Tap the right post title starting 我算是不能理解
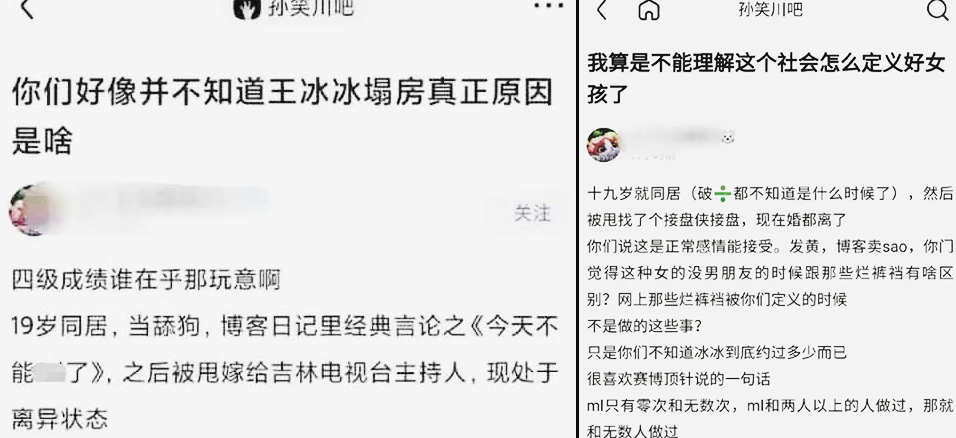Image resolution: width=956 pixels, height=438 pixels. click(766, 79)
